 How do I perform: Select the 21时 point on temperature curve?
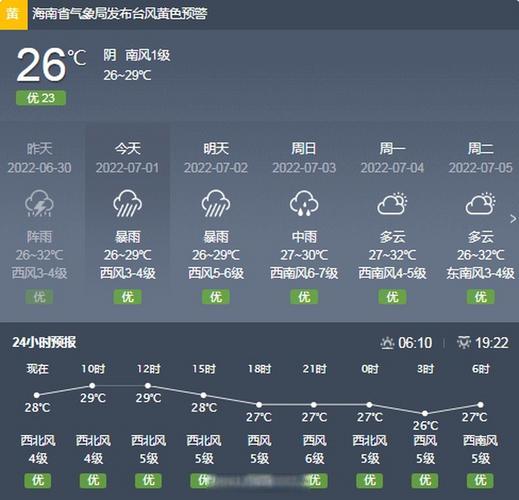click(x=314, y=405)
